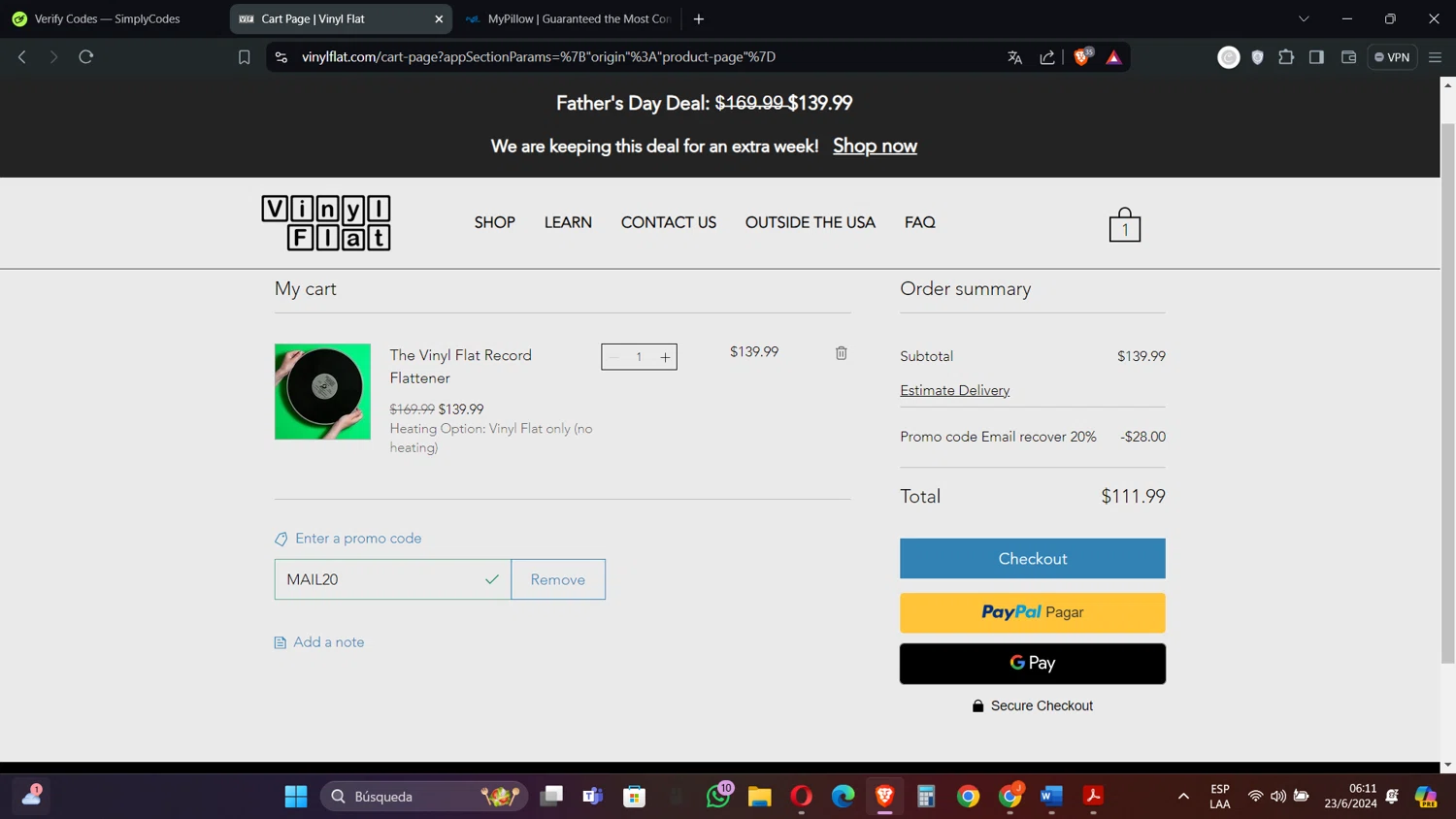Click the ESP LAA language indicator
Viewport: 1456px width, 819px height.
(1220, 797)
